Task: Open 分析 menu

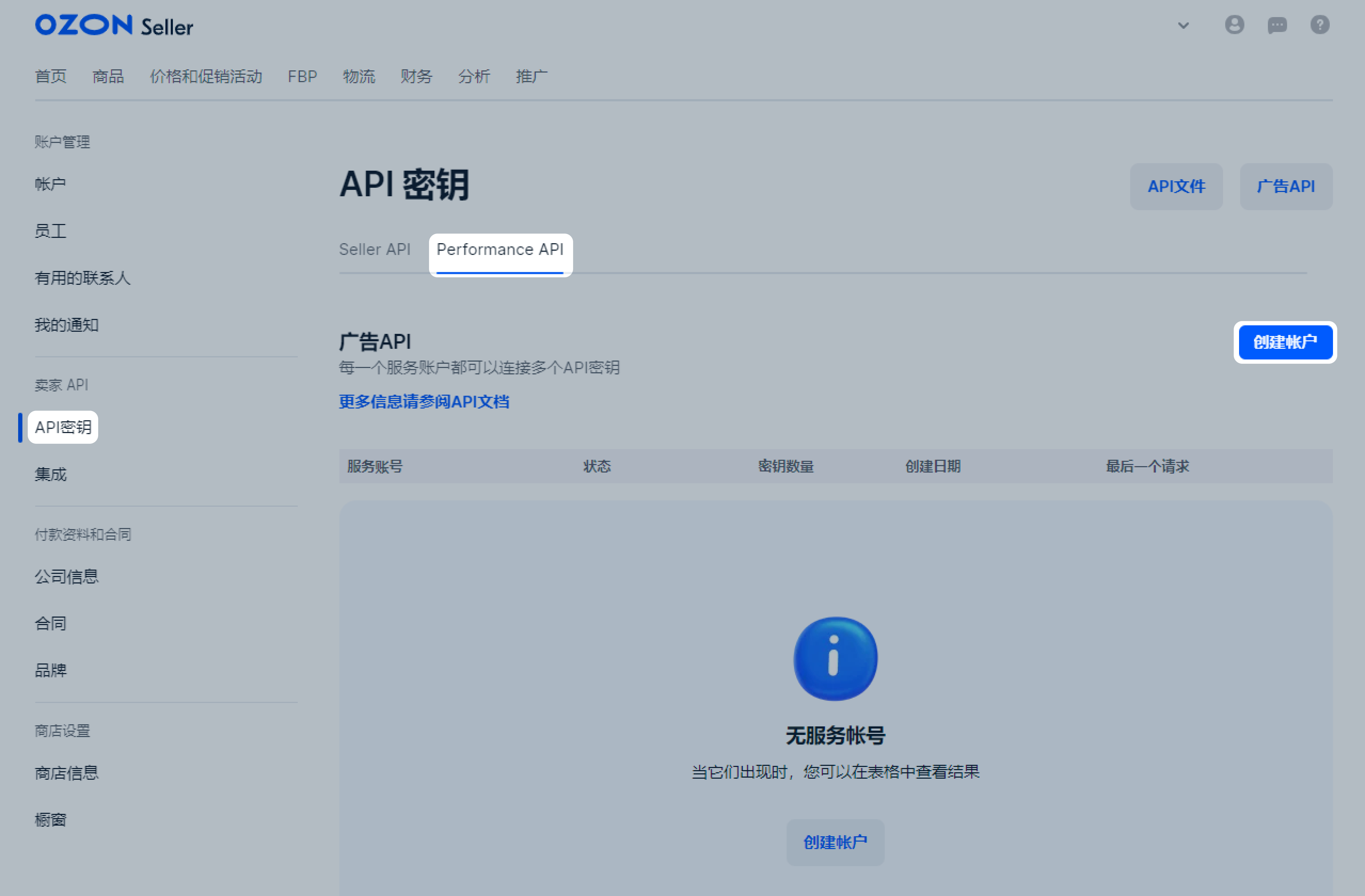Action: [x=474, y=76]
